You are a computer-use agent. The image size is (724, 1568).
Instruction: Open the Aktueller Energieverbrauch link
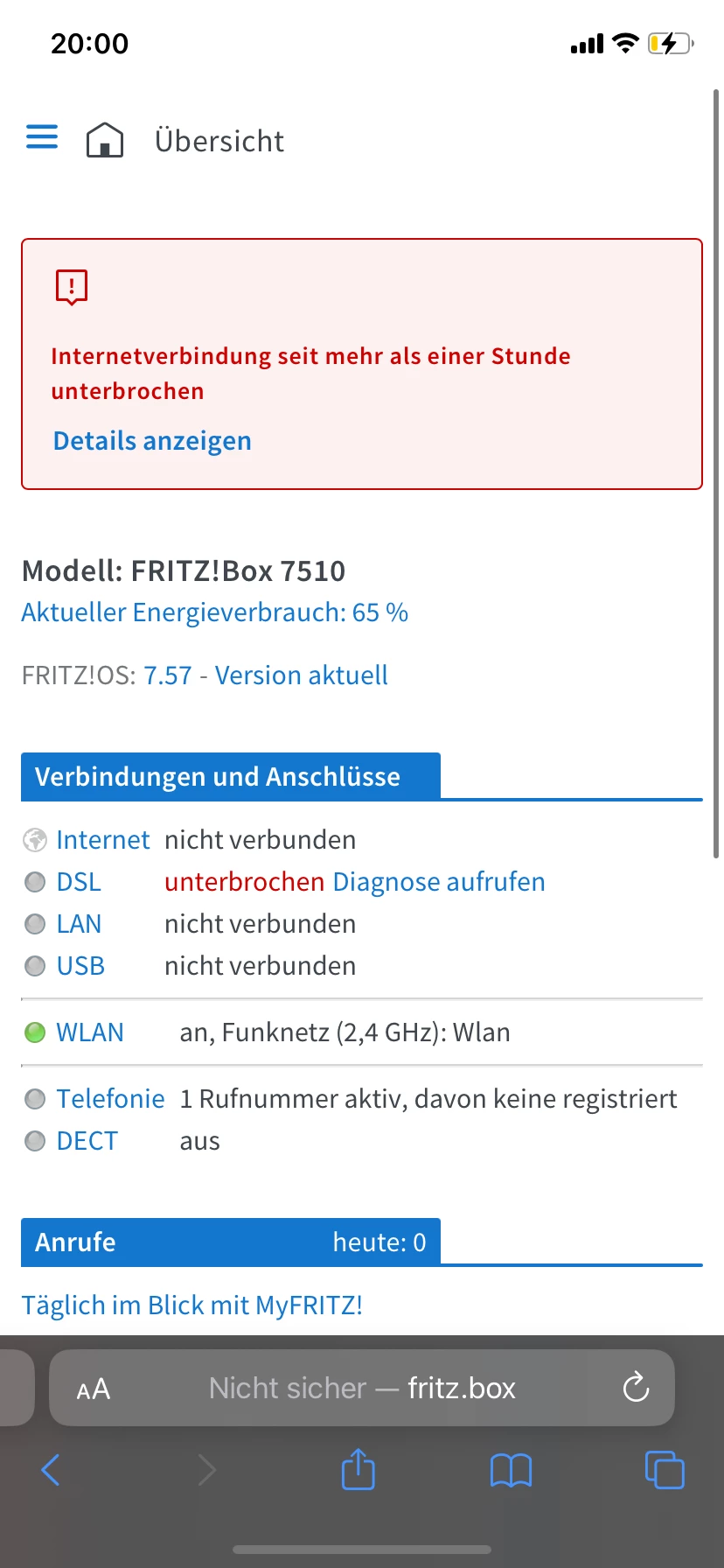click(214, 612)
